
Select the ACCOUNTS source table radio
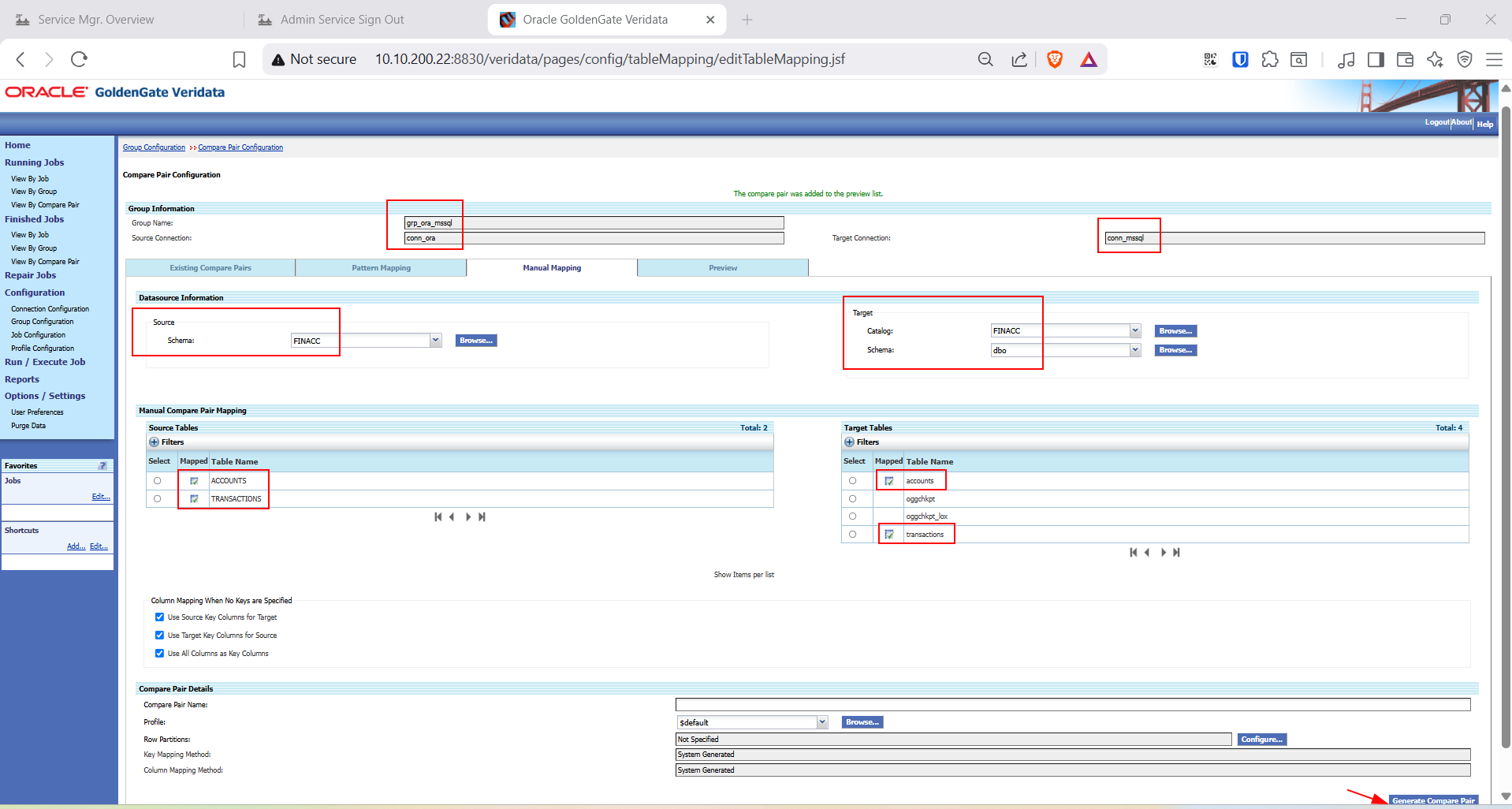[158, 481]
